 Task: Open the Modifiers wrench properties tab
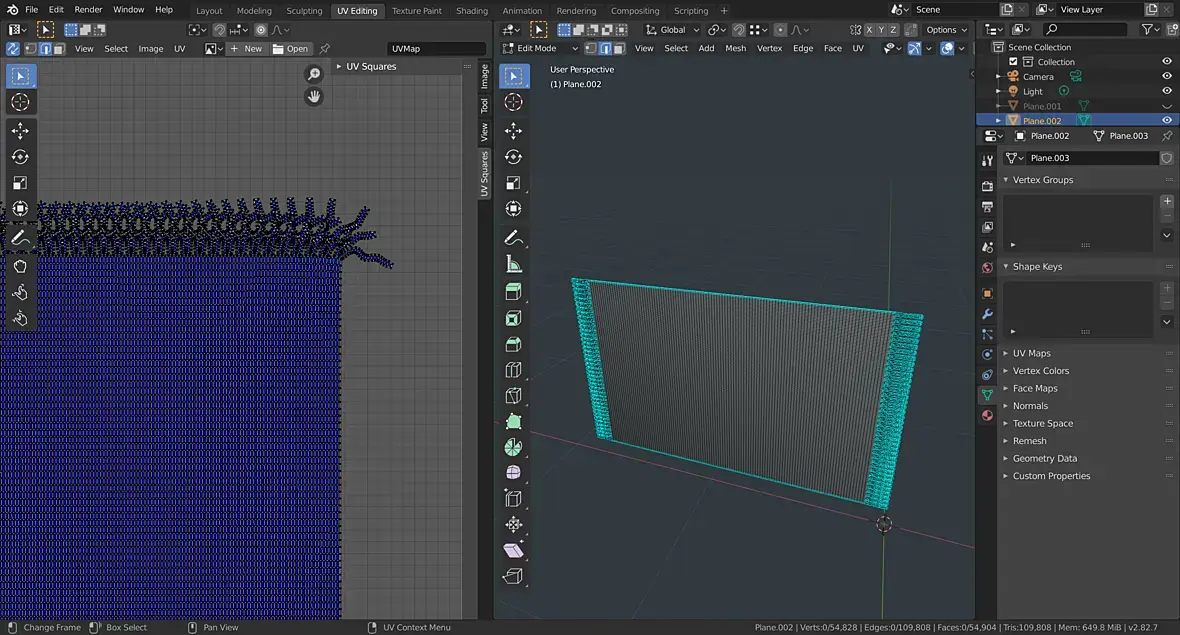click(987, 315)
